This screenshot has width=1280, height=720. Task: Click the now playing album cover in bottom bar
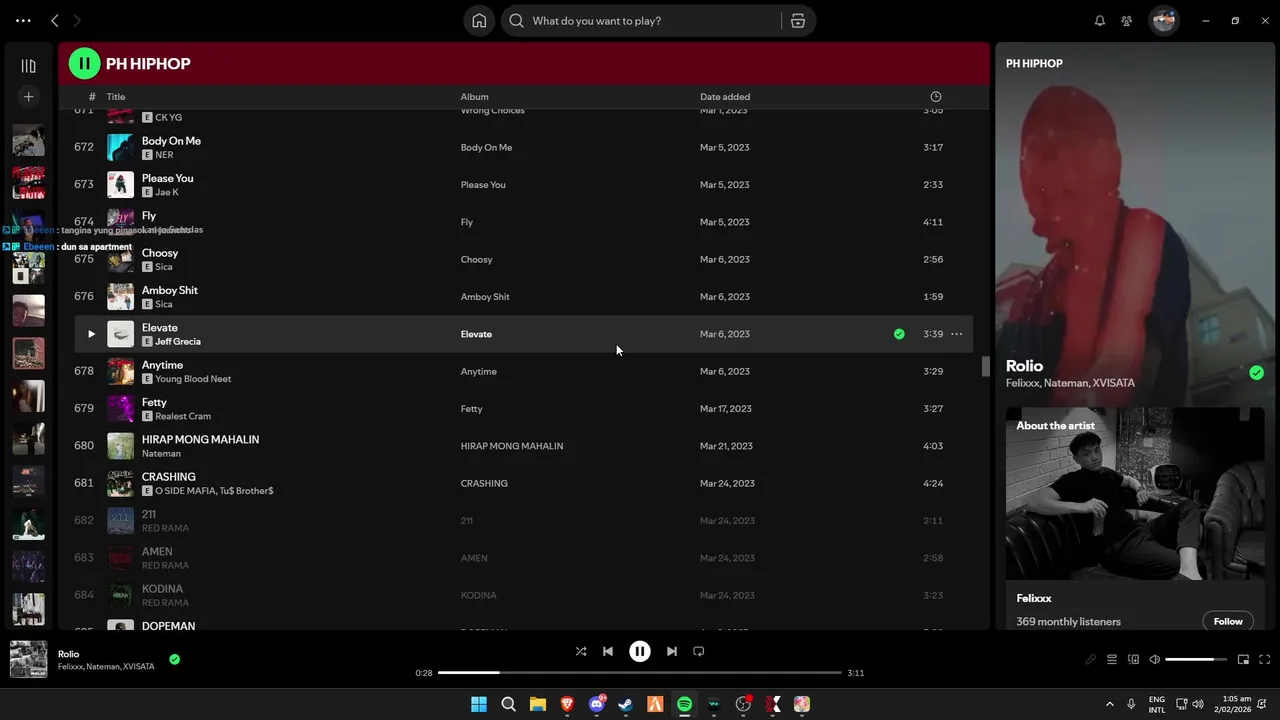[x=28, y=660]
